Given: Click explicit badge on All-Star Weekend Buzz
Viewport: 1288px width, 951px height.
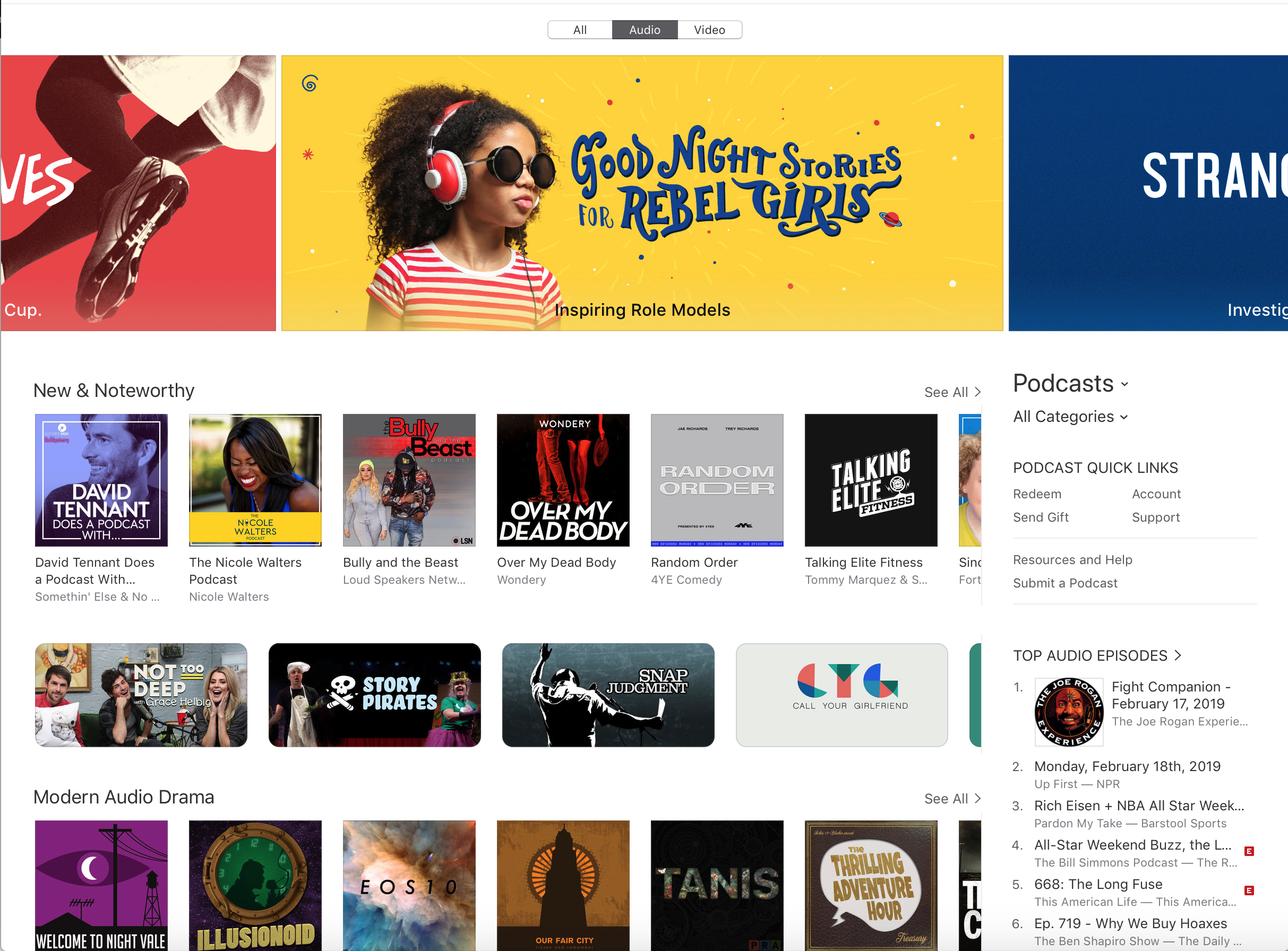Looking at the screenshot, I should coord(1249,851).
